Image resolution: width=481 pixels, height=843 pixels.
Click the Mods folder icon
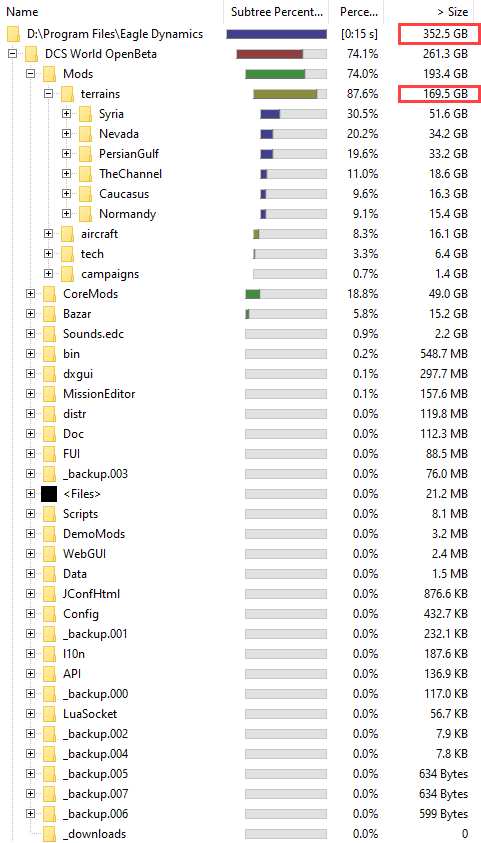click(49, 74)
